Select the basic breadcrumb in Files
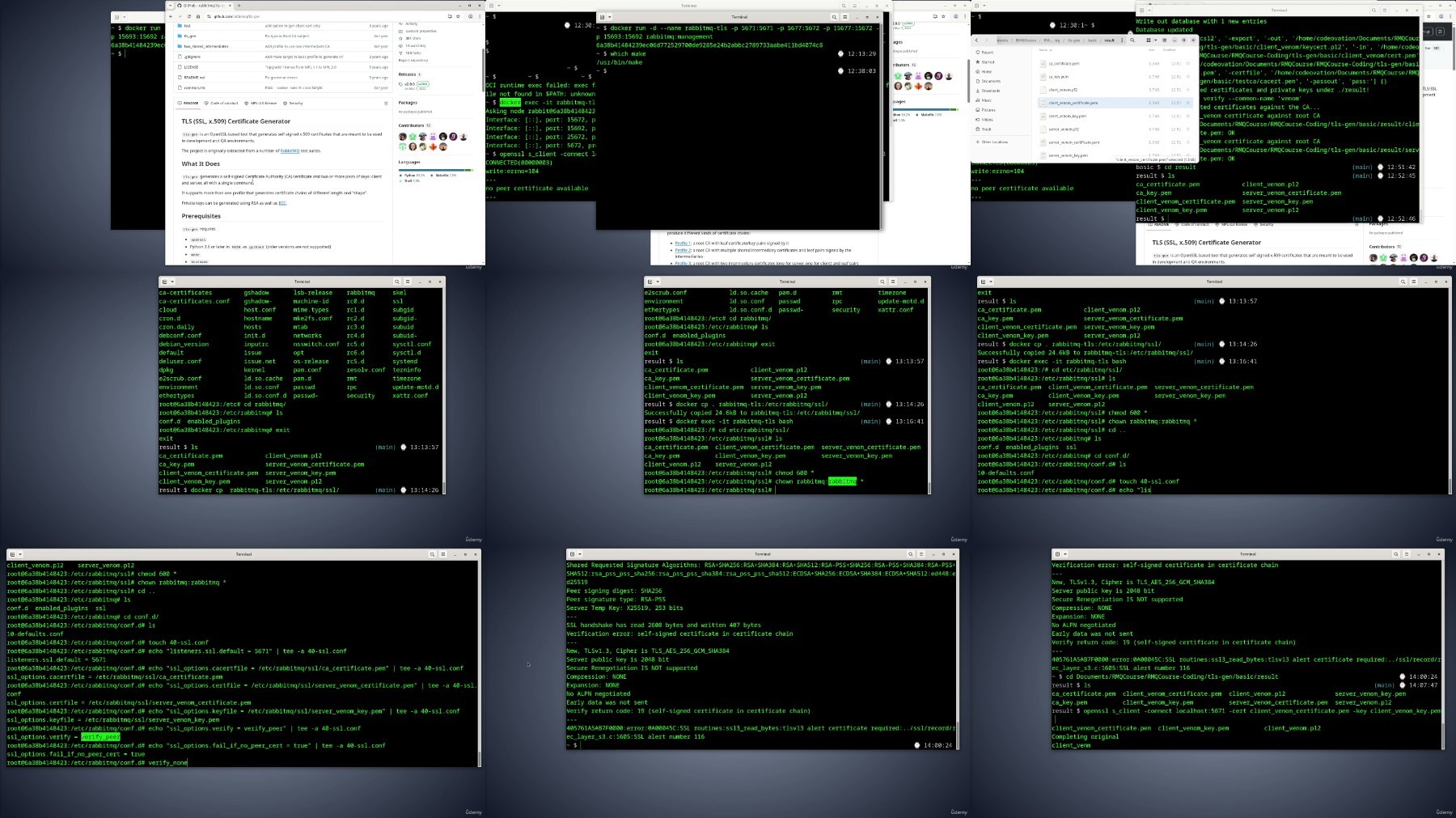Viewport: 1456px width, 818px height. pyautogui.click(x=1092, y=40)
